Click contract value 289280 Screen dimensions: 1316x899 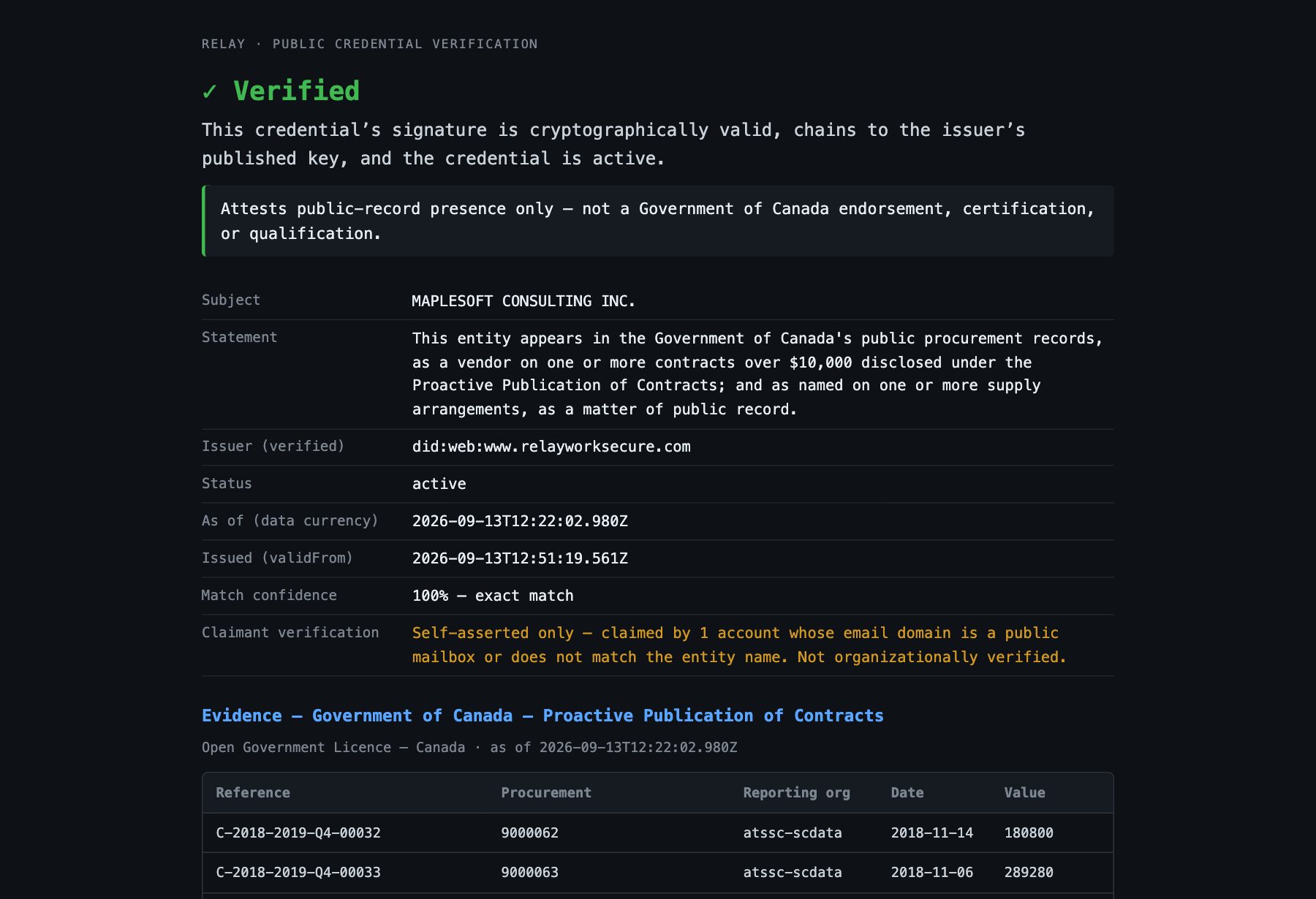1029,872
